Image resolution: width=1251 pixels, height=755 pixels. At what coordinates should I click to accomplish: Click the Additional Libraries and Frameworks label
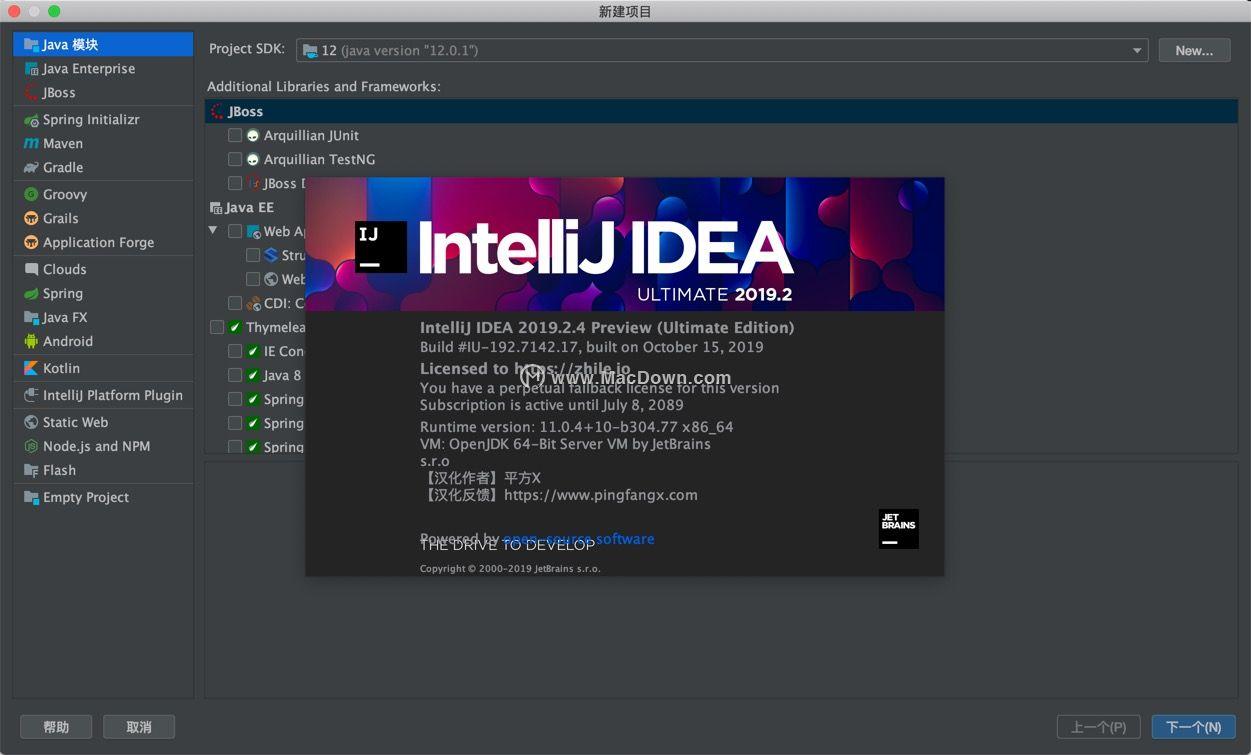(324, 86)
